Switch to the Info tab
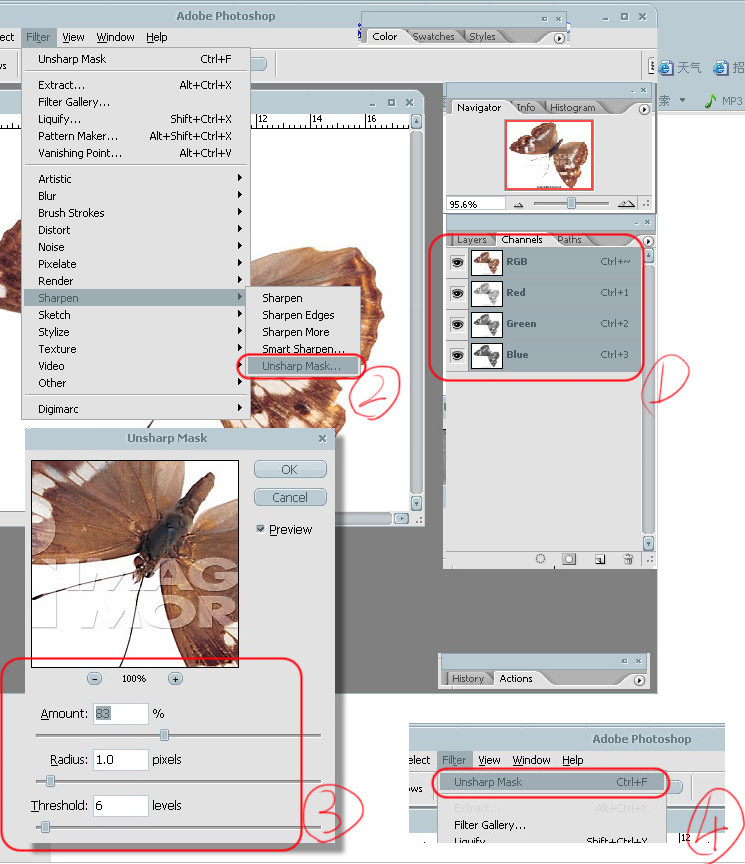 526,107
